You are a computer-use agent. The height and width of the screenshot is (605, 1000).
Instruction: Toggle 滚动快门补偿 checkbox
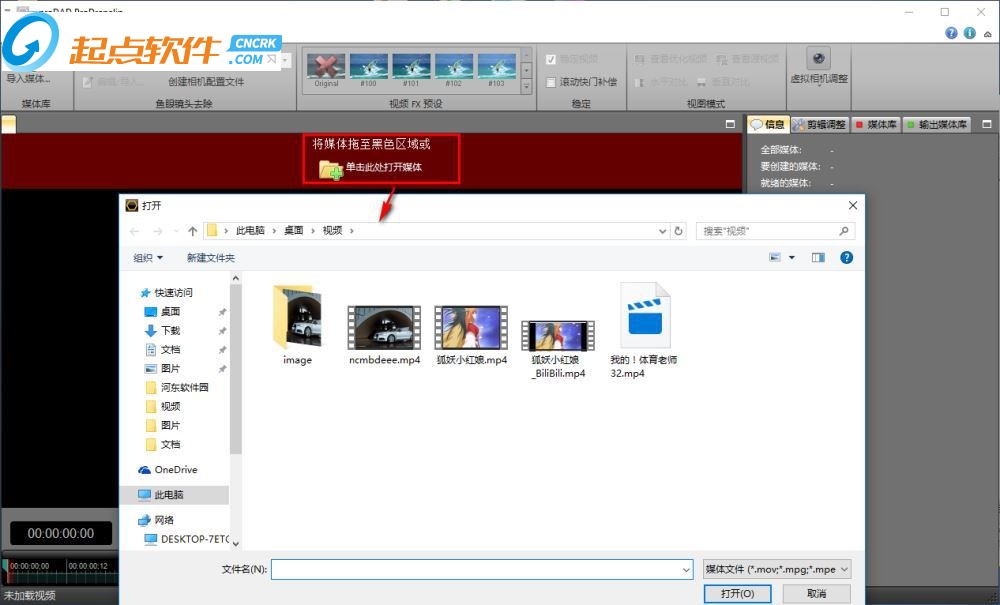pyautogui.click(x=551, y=82)
